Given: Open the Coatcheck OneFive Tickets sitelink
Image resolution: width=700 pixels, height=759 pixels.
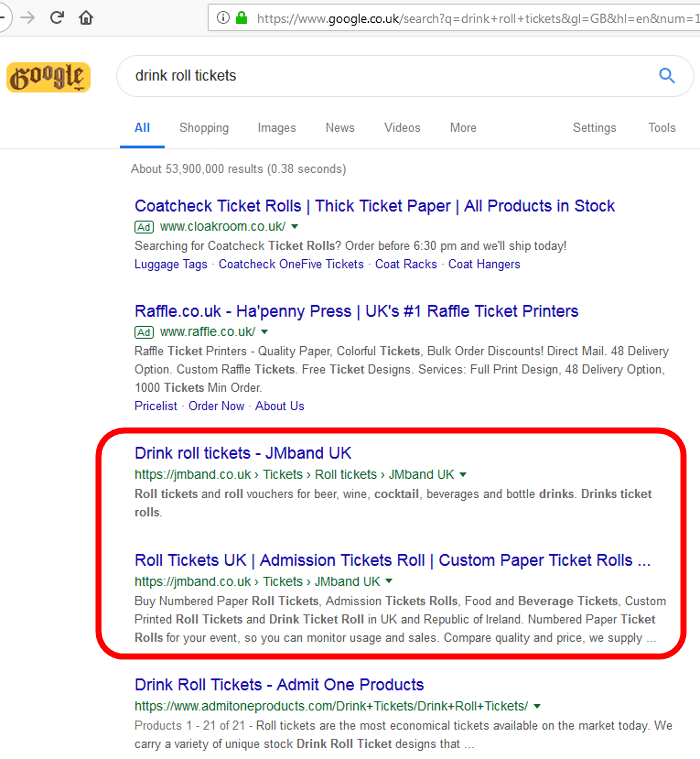Looking at the screenshot, I should (x=291, y=264).
